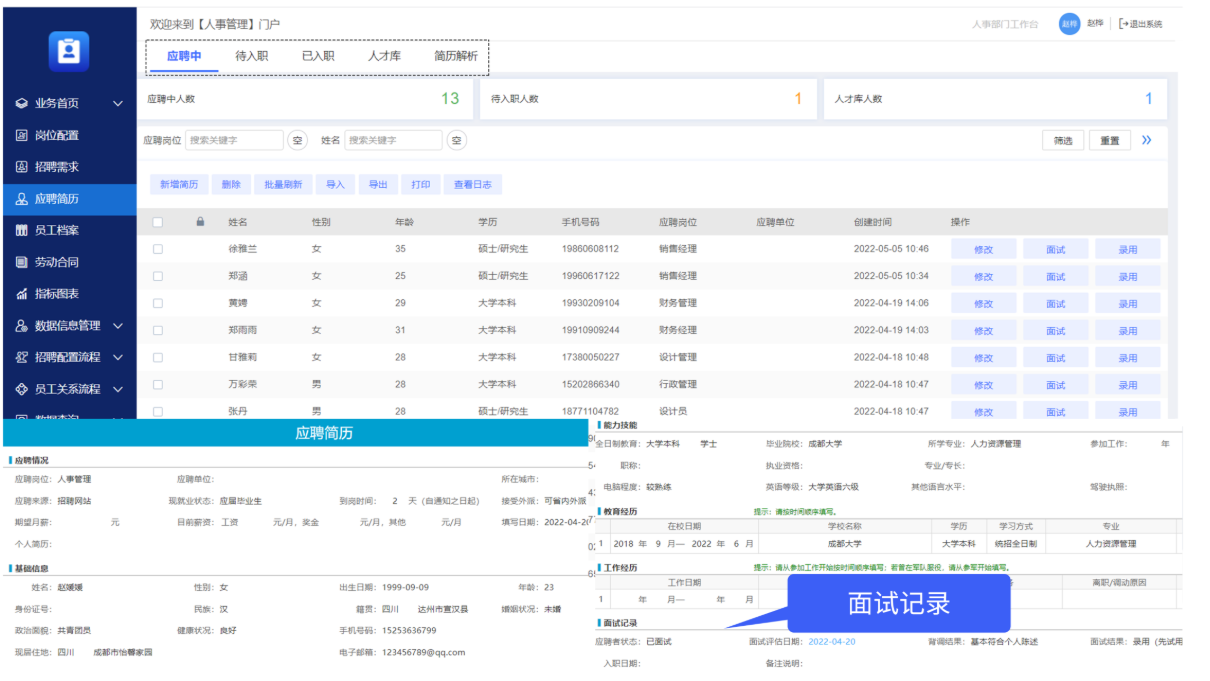Clear the 应聘岗位 search with 空 button
This screenshot has height=681, width=1210.
298,140
